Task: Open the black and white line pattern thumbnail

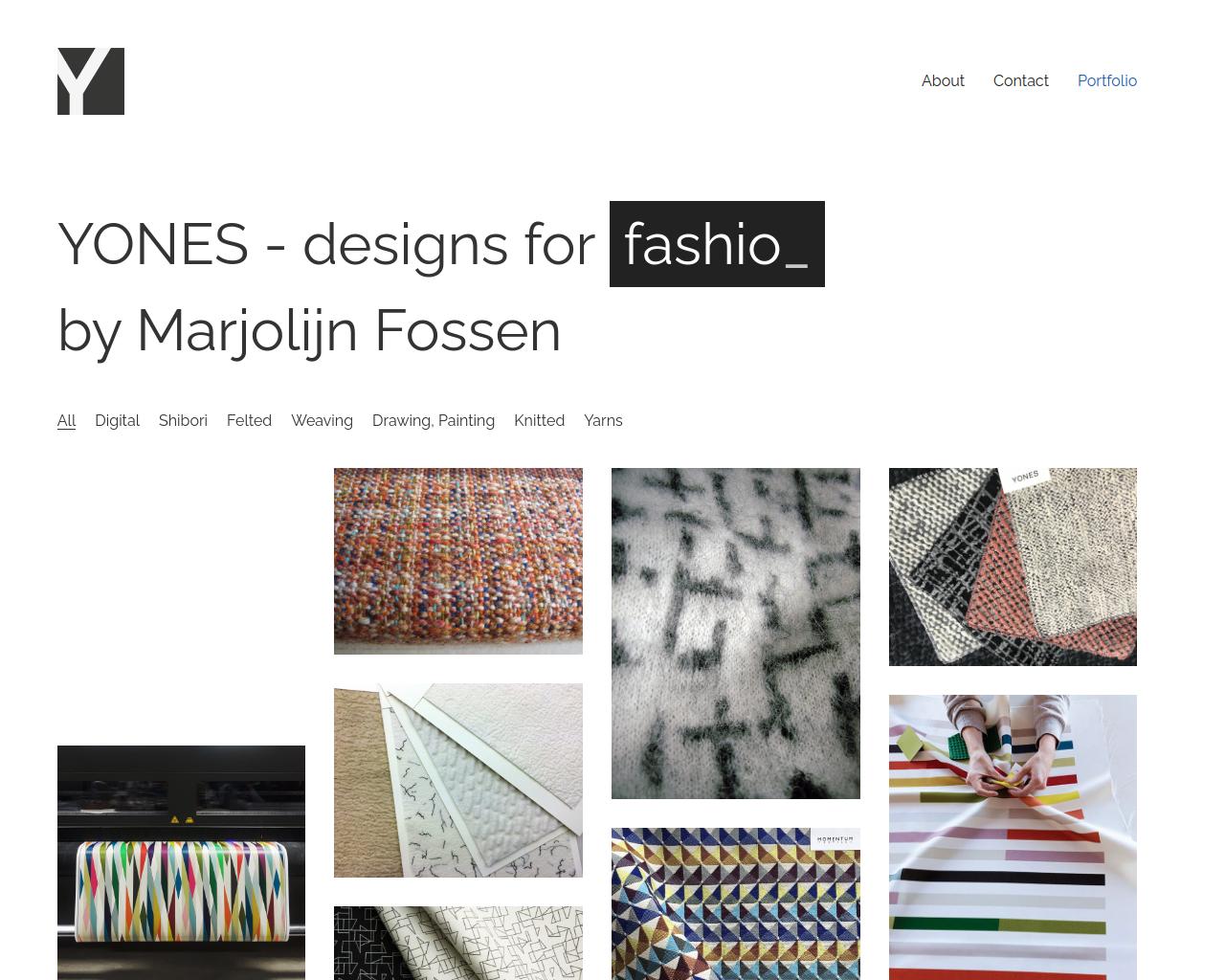Action: (458, 943)
